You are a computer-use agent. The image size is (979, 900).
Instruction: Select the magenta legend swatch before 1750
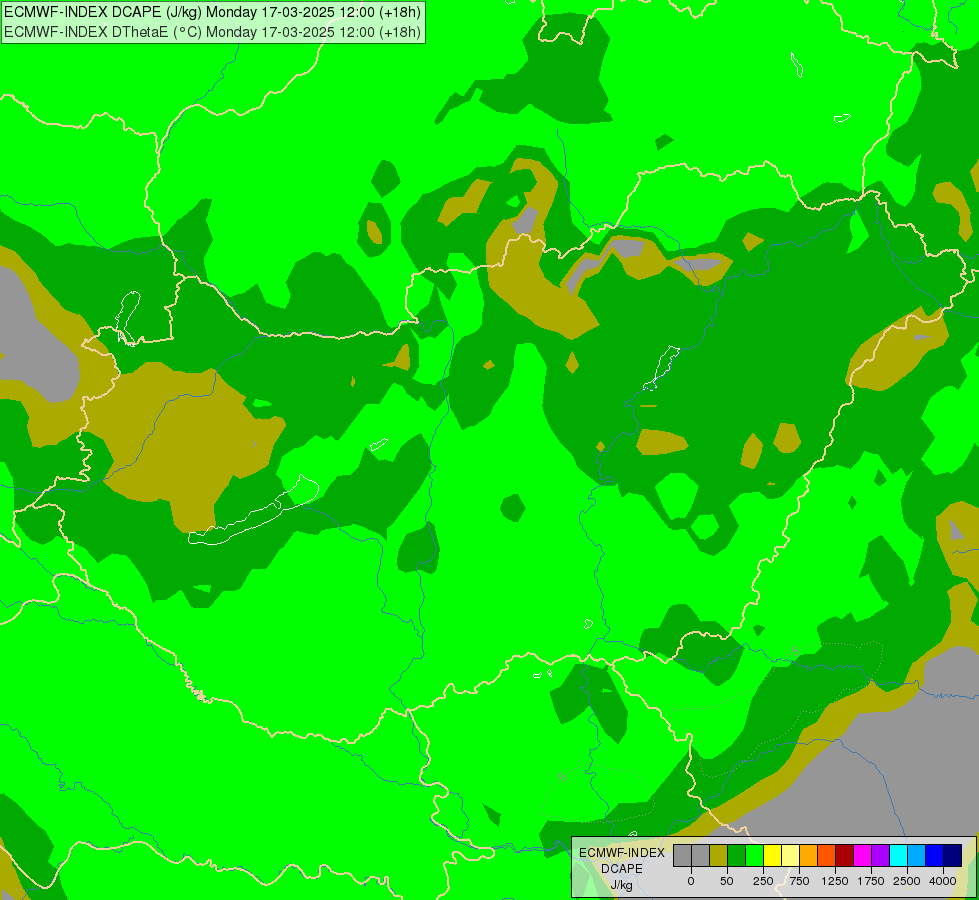tap(863, 856)
